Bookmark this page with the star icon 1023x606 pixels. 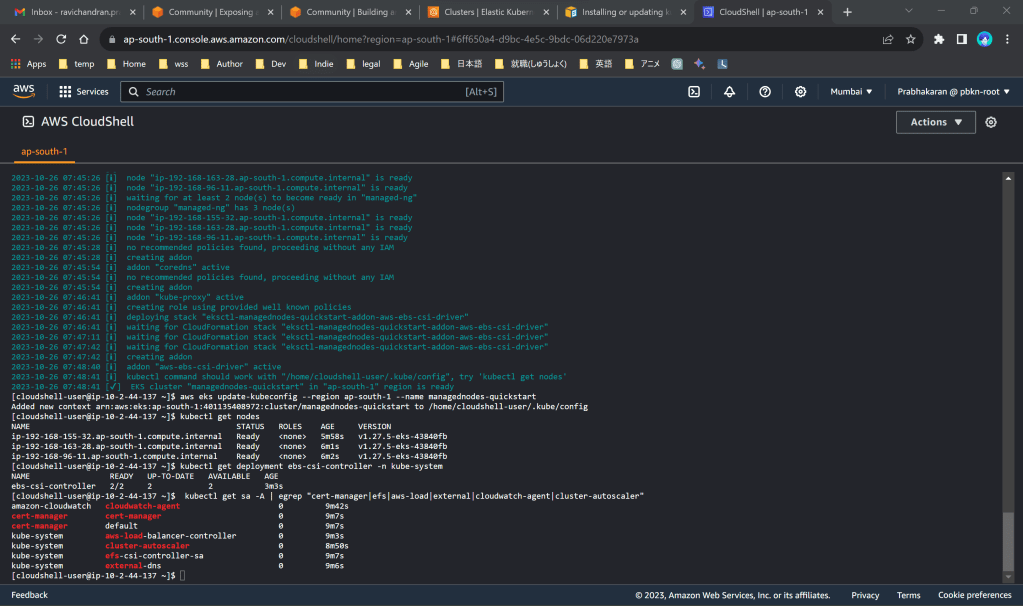[911, 39]
